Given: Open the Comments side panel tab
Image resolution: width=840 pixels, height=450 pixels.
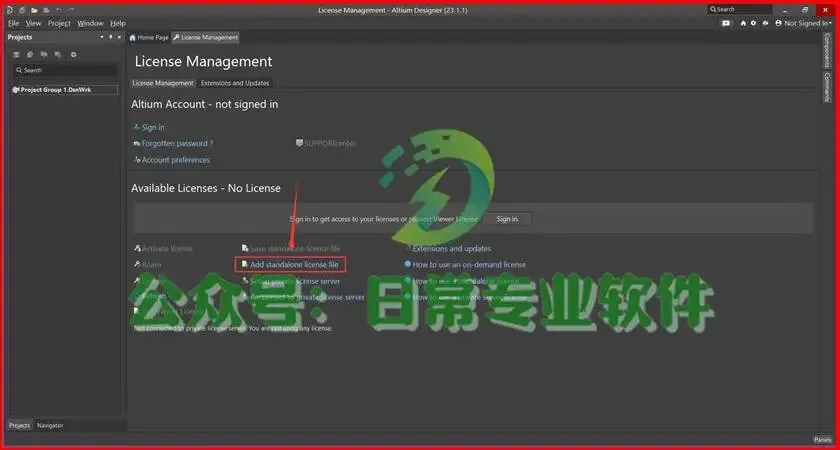Looking at the screenshot, I should pyautogui.click(x=827, y=87).
